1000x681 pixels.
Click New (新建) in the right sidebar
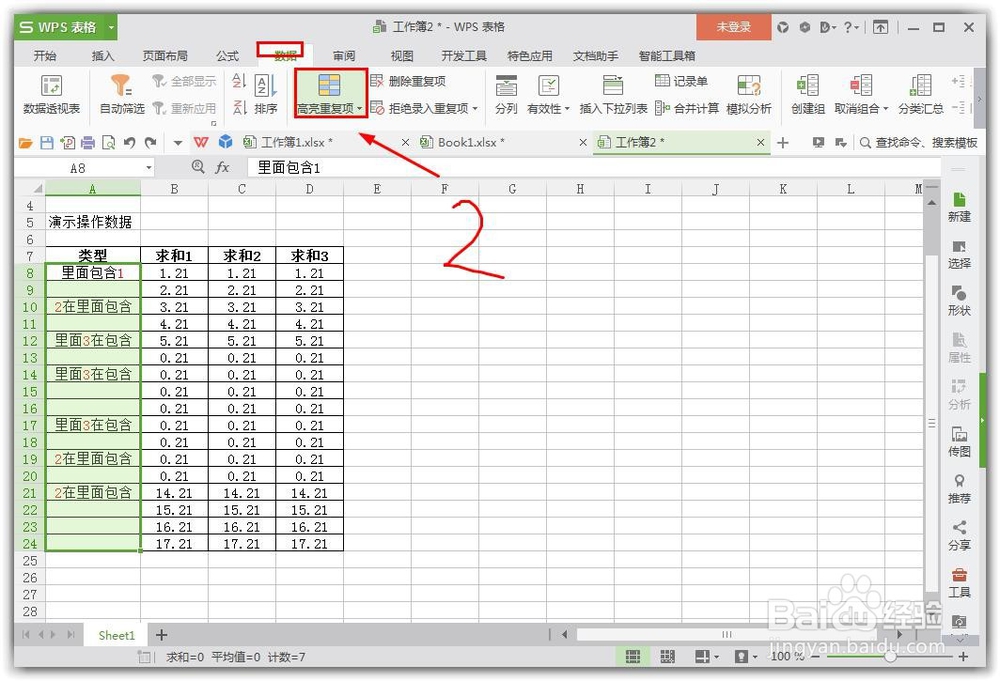coord(959,207)
